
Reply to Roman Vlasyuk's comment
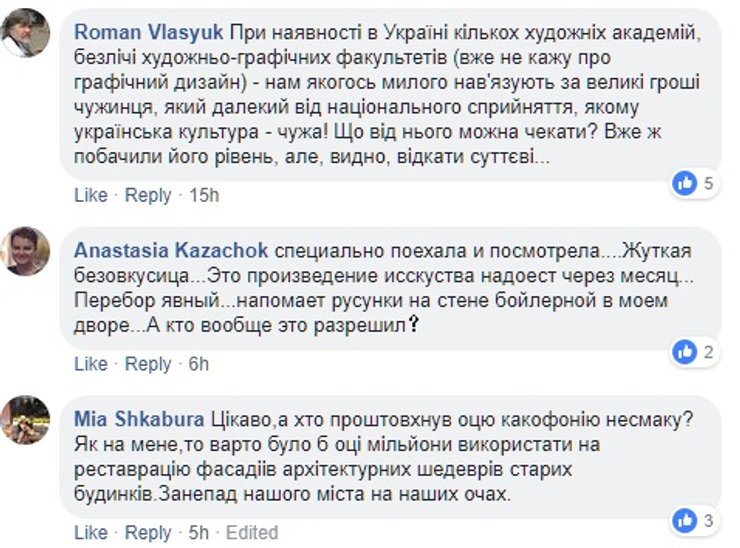[148, 195]
